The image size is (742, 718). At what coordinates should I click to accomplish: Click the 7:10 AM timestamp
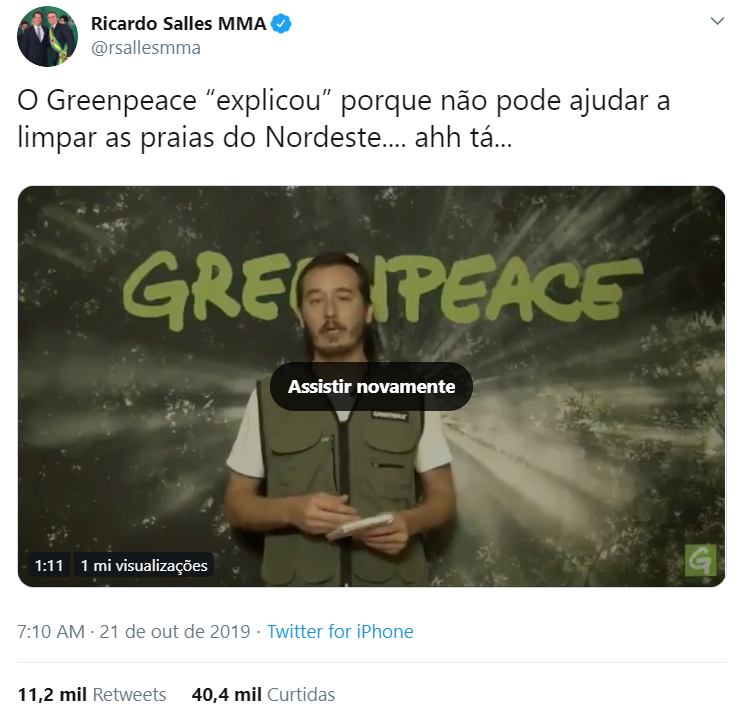51,631
